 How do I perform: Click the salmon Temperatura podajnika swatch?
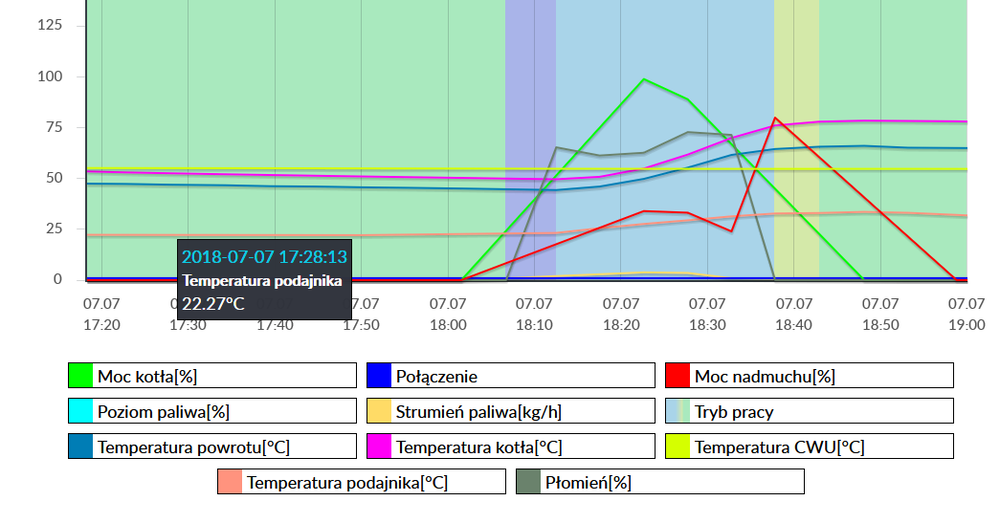(x=230, y=482)
